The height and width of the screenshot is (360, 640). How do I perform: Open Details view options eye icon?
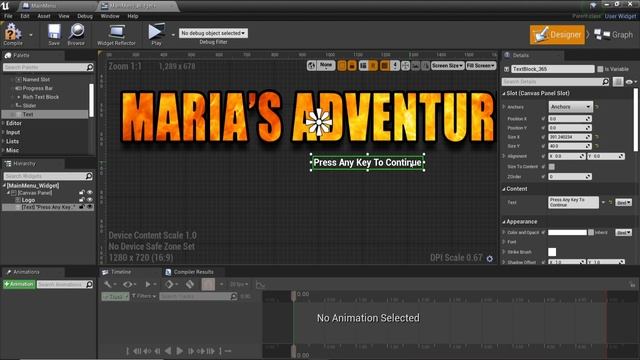tap(631, 82)
